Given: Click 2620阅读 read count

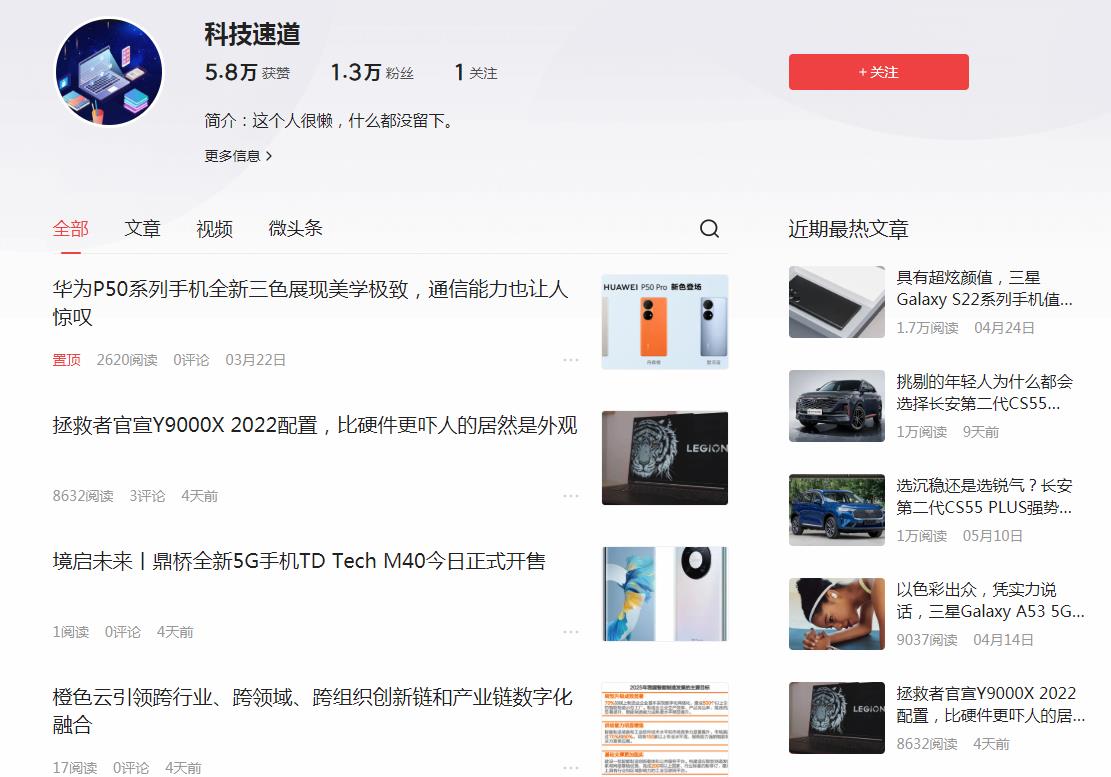Looking at the screenshot, I should 127,360.
